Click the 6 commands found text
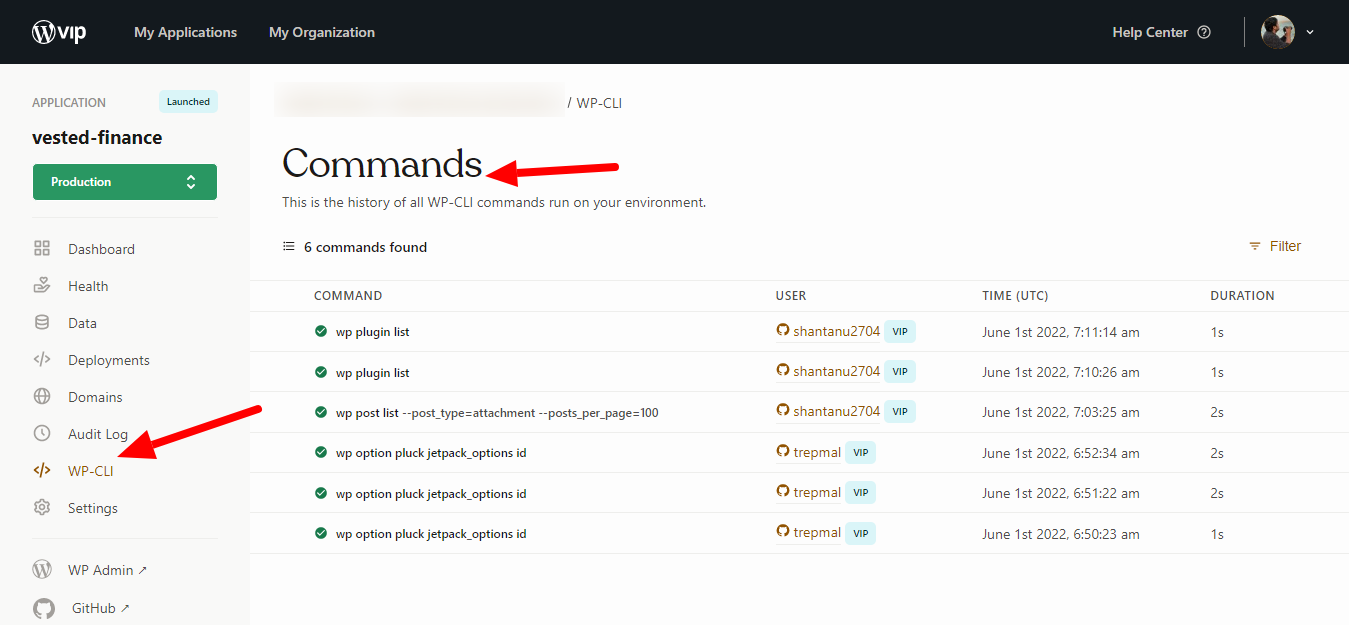 (365, 247)
